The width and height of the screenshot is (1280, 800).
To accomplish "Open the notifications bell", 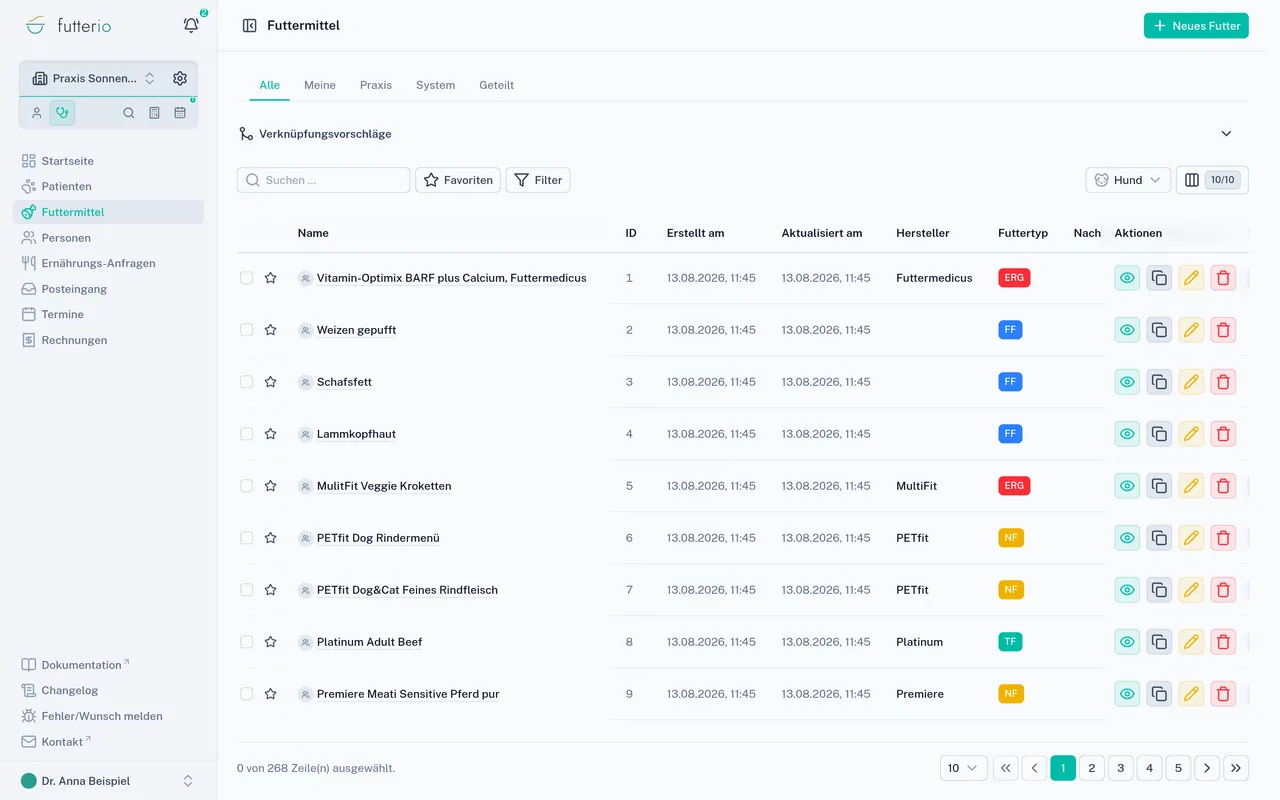I will click(x=191, y=25).
